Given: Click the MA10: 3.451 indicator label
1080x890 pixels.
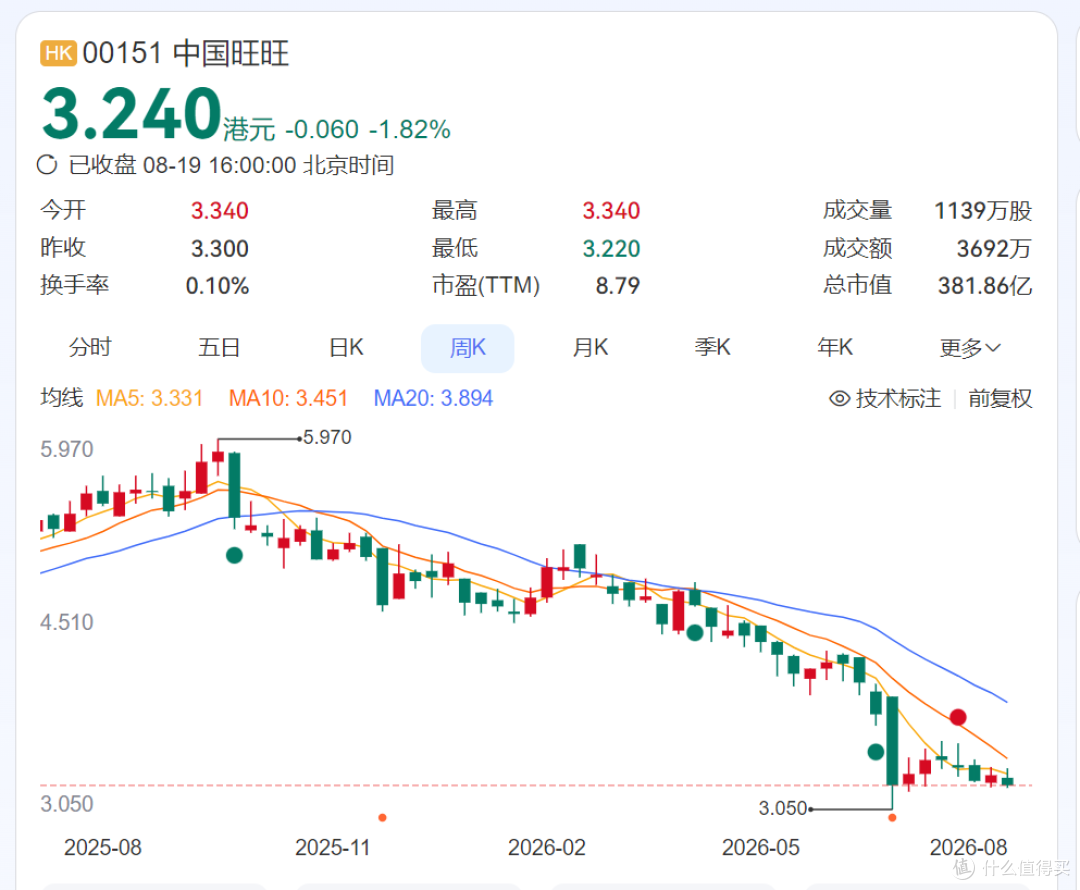Looking at the screenshot, I should (288, 398).
